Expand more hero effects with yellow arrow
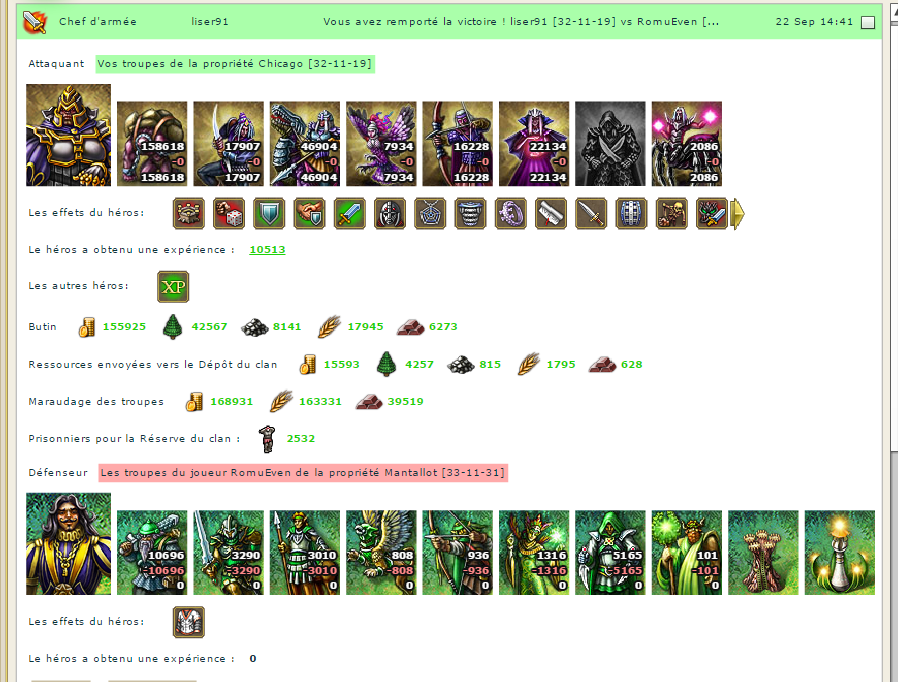This screenshot has width=898, height=682. click(x=738, y=214)
